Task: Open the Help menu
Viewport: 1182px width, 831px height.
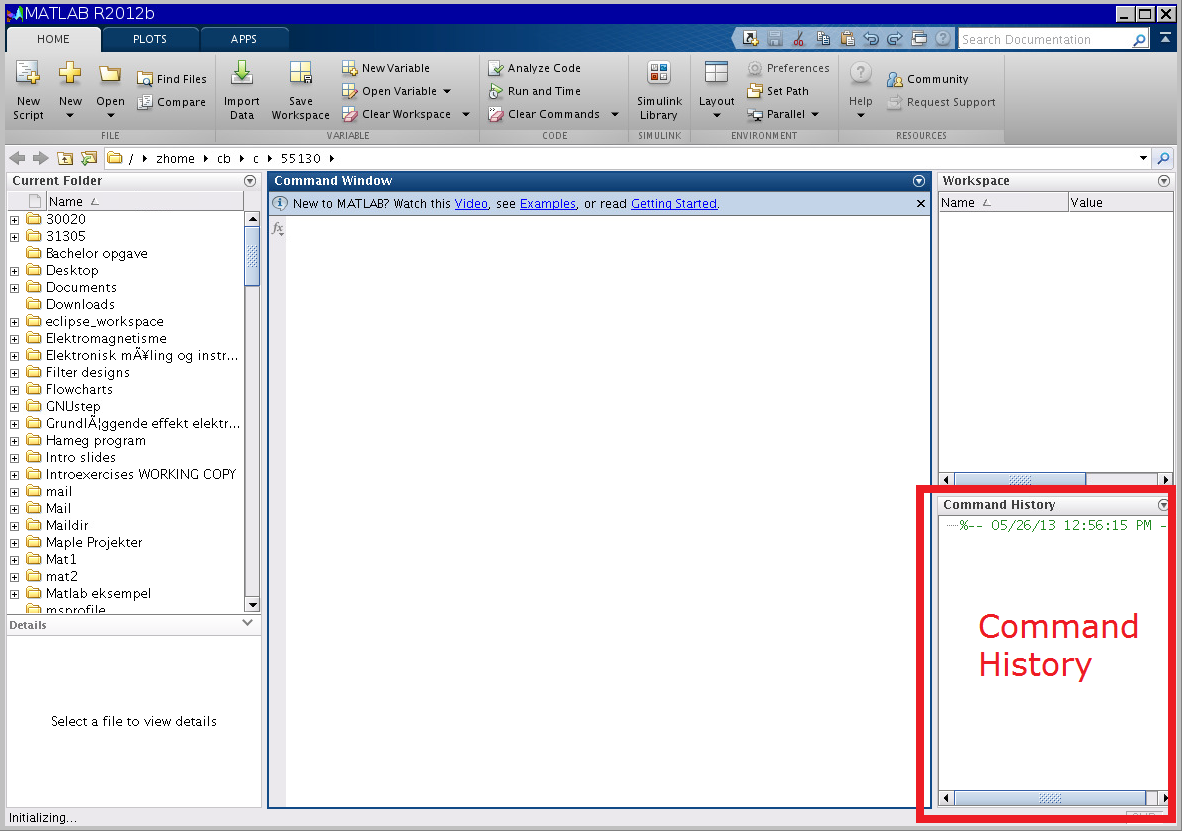Action: tap(860, 90)
